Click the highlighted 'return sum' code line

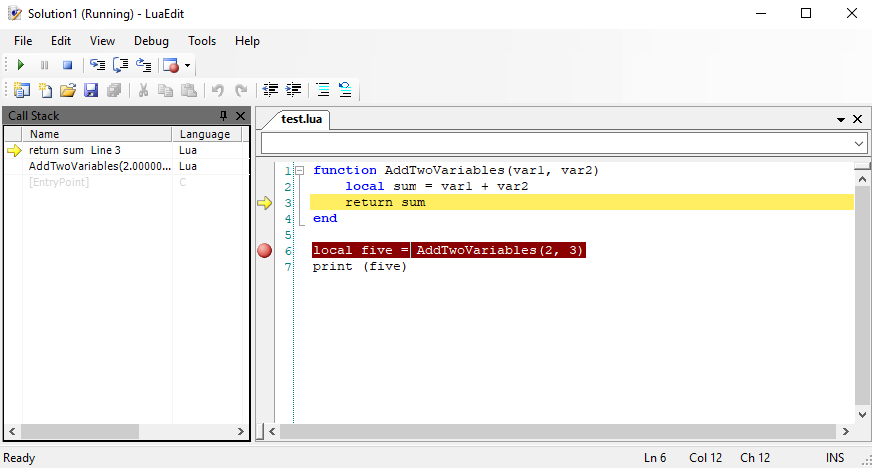(x=582, y=202)
